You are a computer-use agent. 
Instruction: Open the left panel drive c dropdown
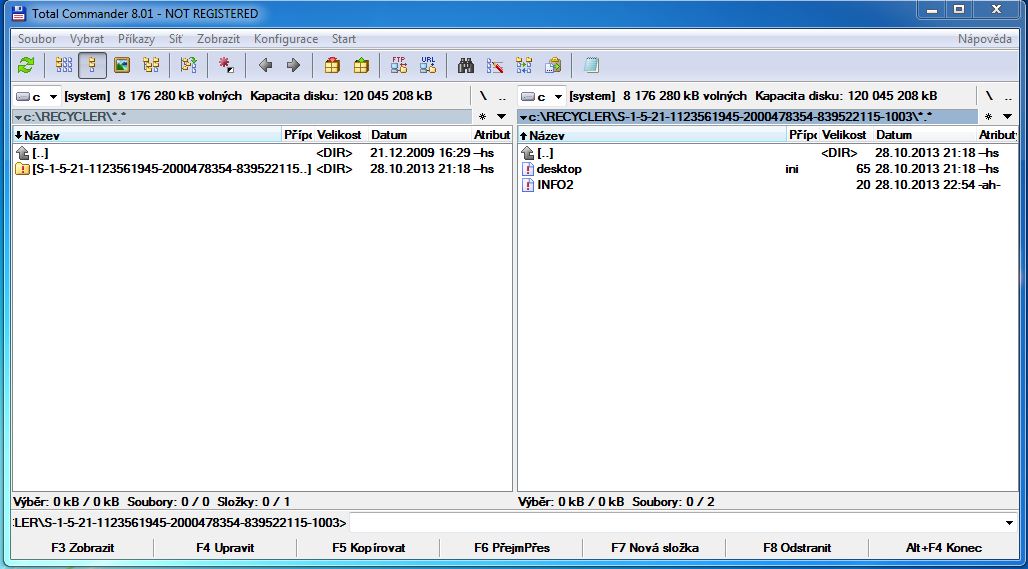(37, 96)
